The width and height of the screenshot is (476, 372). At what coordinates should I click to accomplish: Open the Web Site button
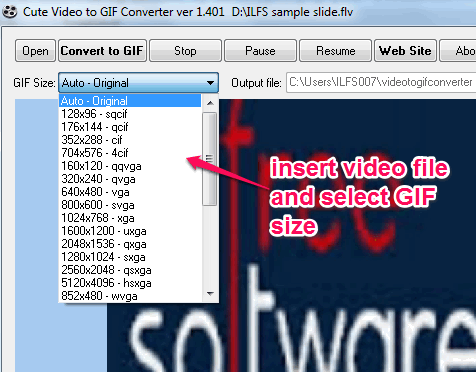(x=405, y=51)
